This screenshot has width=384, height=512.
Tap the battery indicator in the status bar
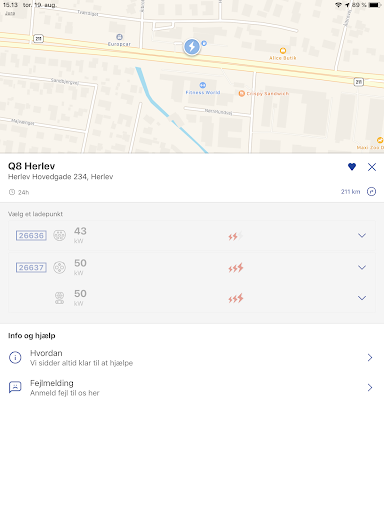pos(375,5)
